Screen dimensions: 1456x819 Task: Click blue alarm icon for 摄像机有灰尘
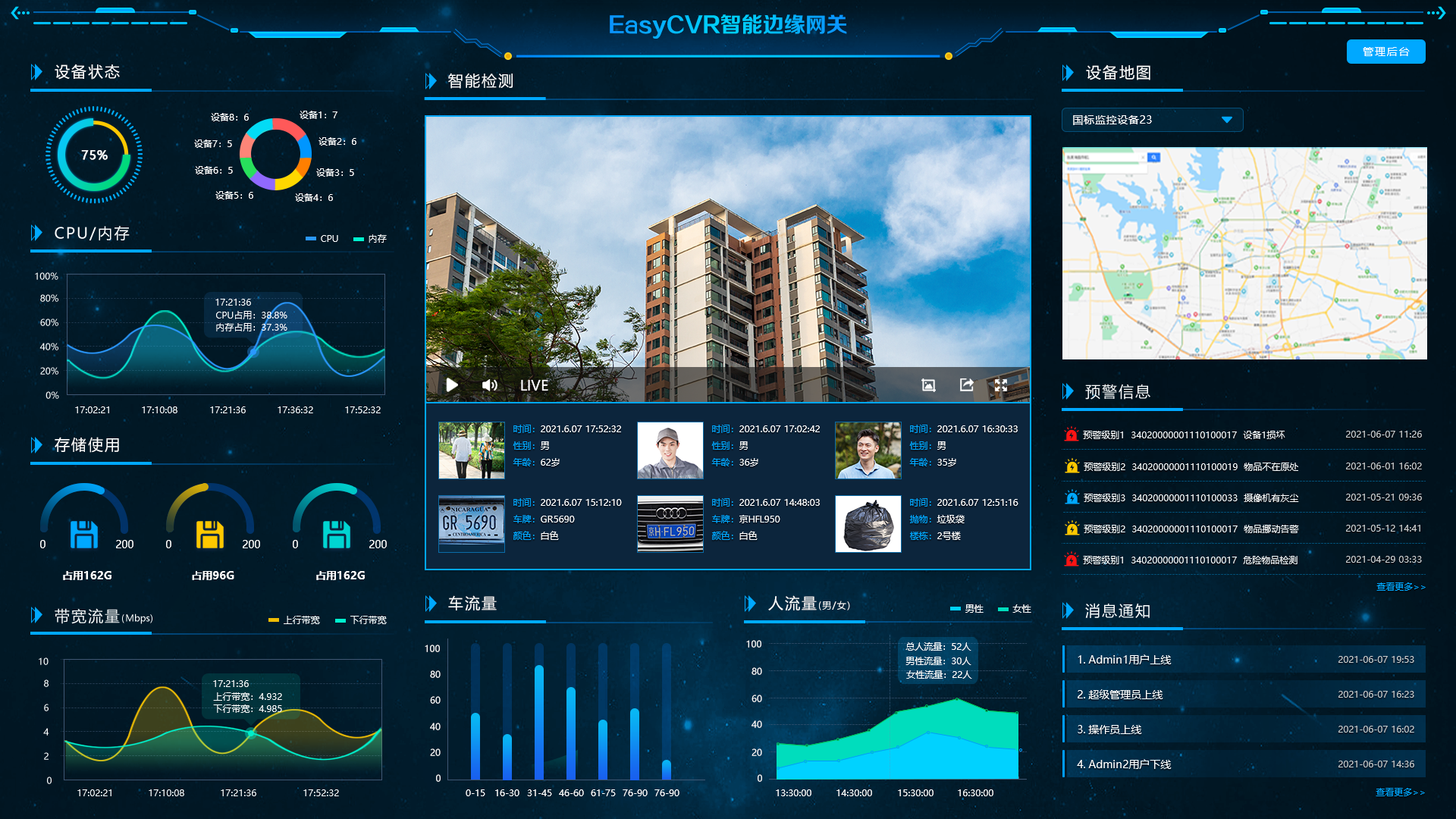tap(1071, 497)
